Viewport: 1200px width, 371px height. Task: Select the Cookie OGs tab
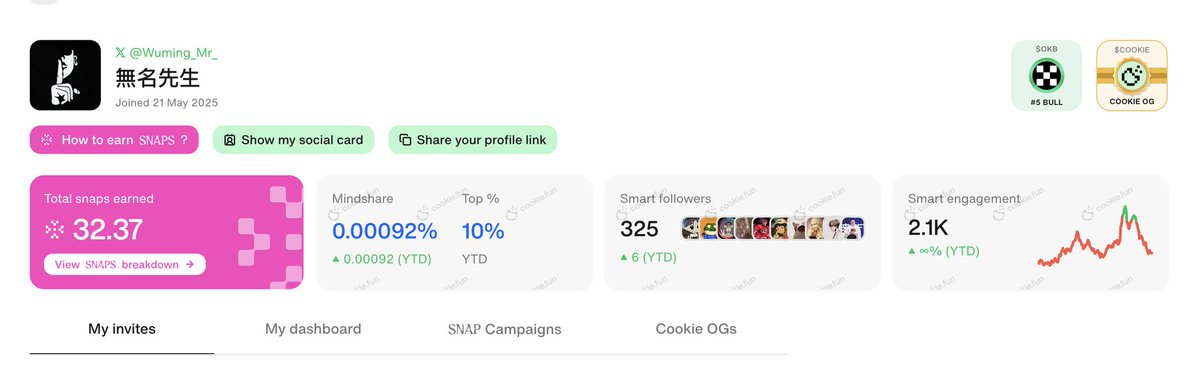pos(696,328)
